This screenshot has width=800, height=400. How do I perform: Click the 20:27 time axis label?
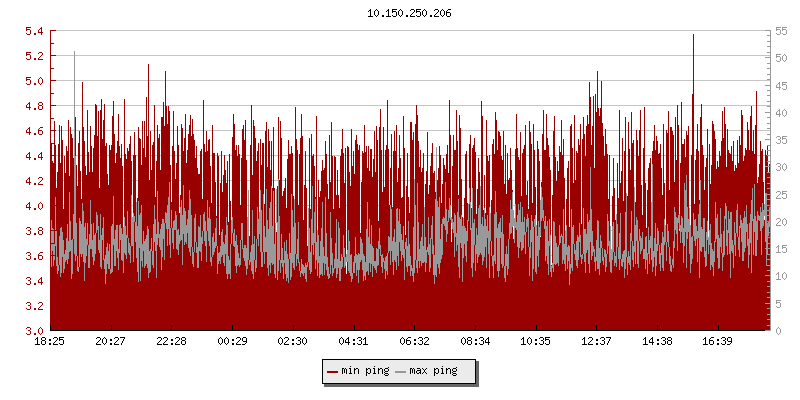point(110,342)
